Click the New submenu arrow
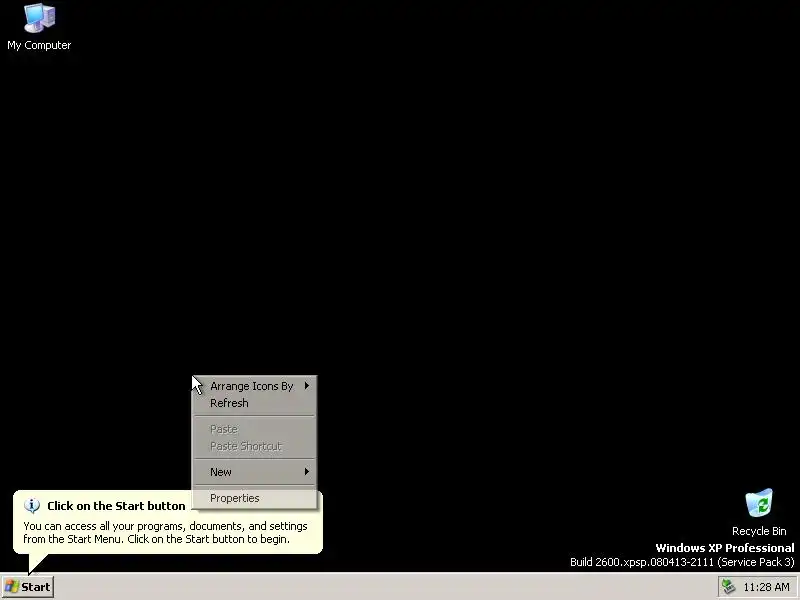800x600 pixels. coord(307,471)
